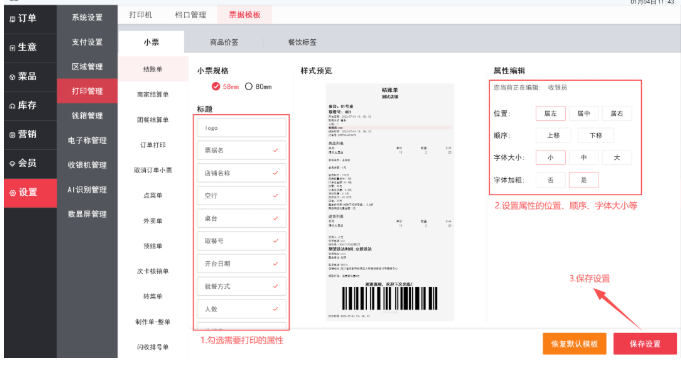The image size is (681, 368).
Task: Open 钱箱管理 submenu
Action: [87, 116]
